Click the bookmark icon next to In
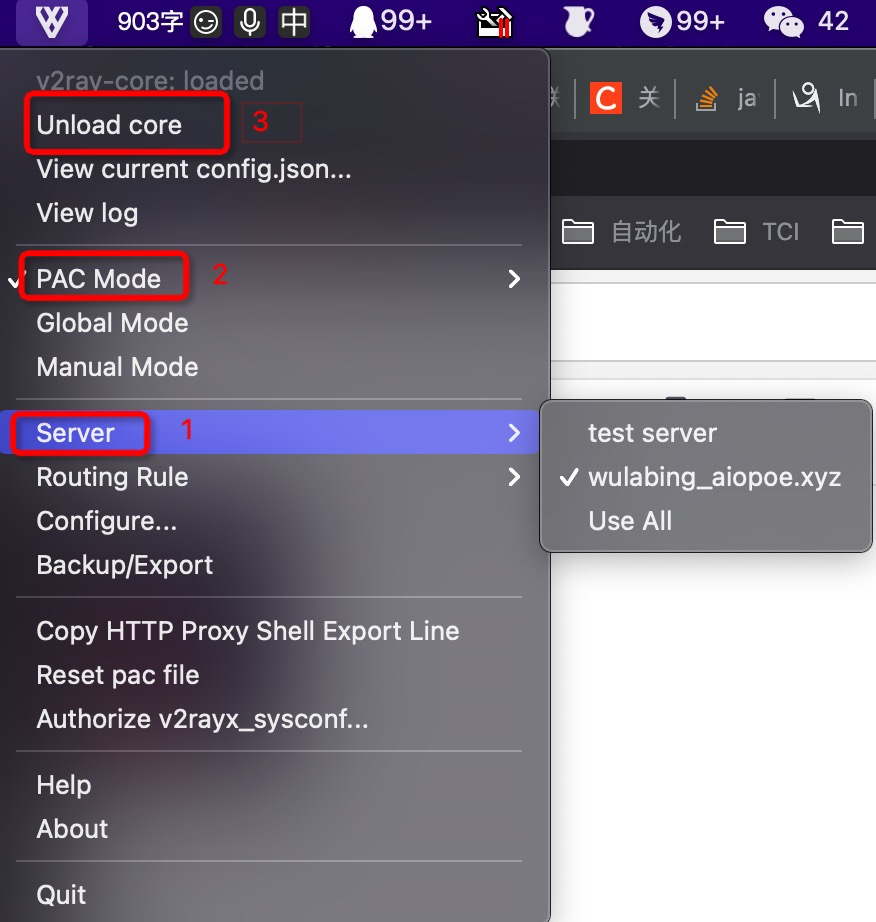Image resolution: width=876 pixels, height=922 pixels. [x=806, y=98]
